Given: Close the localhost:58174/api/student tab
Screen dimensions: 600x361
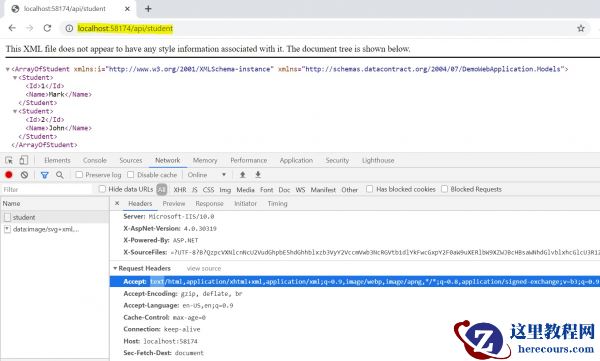Looking at the screenshot, I should point(127,9).
